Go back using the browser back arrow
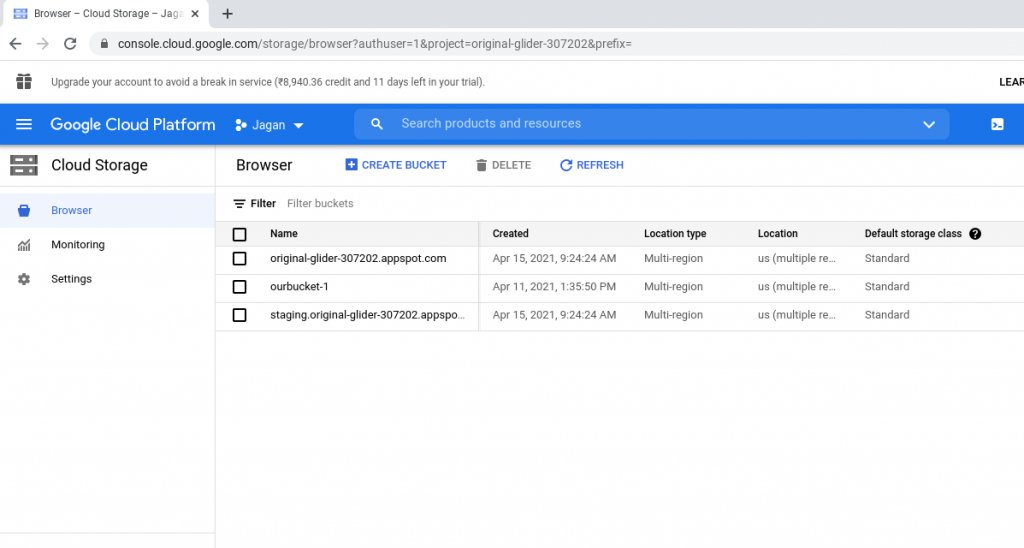 pyautogui.click(x=15, y=44)
